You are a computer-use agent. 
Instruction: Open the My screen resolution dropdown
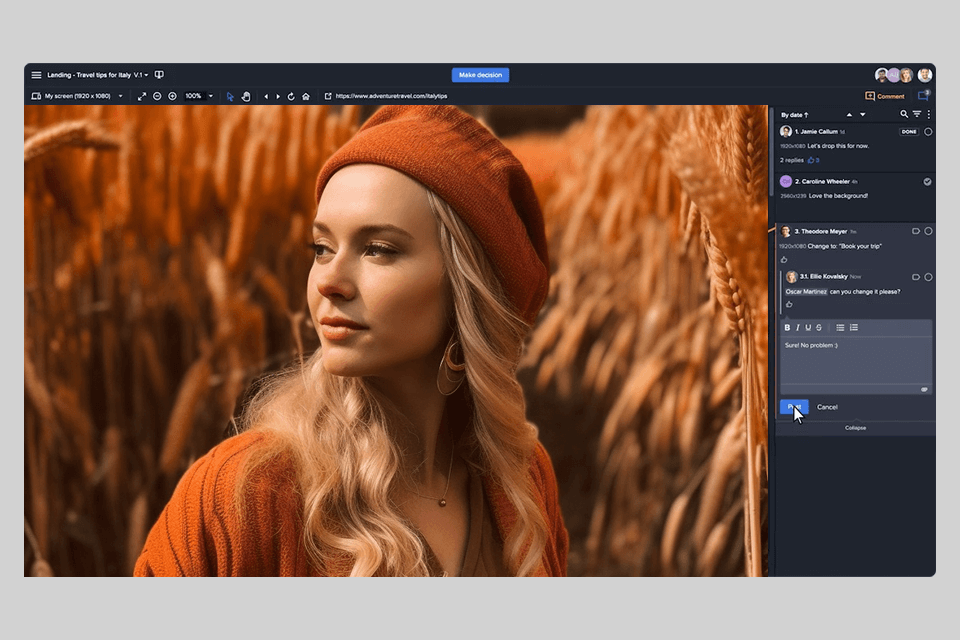120,96
